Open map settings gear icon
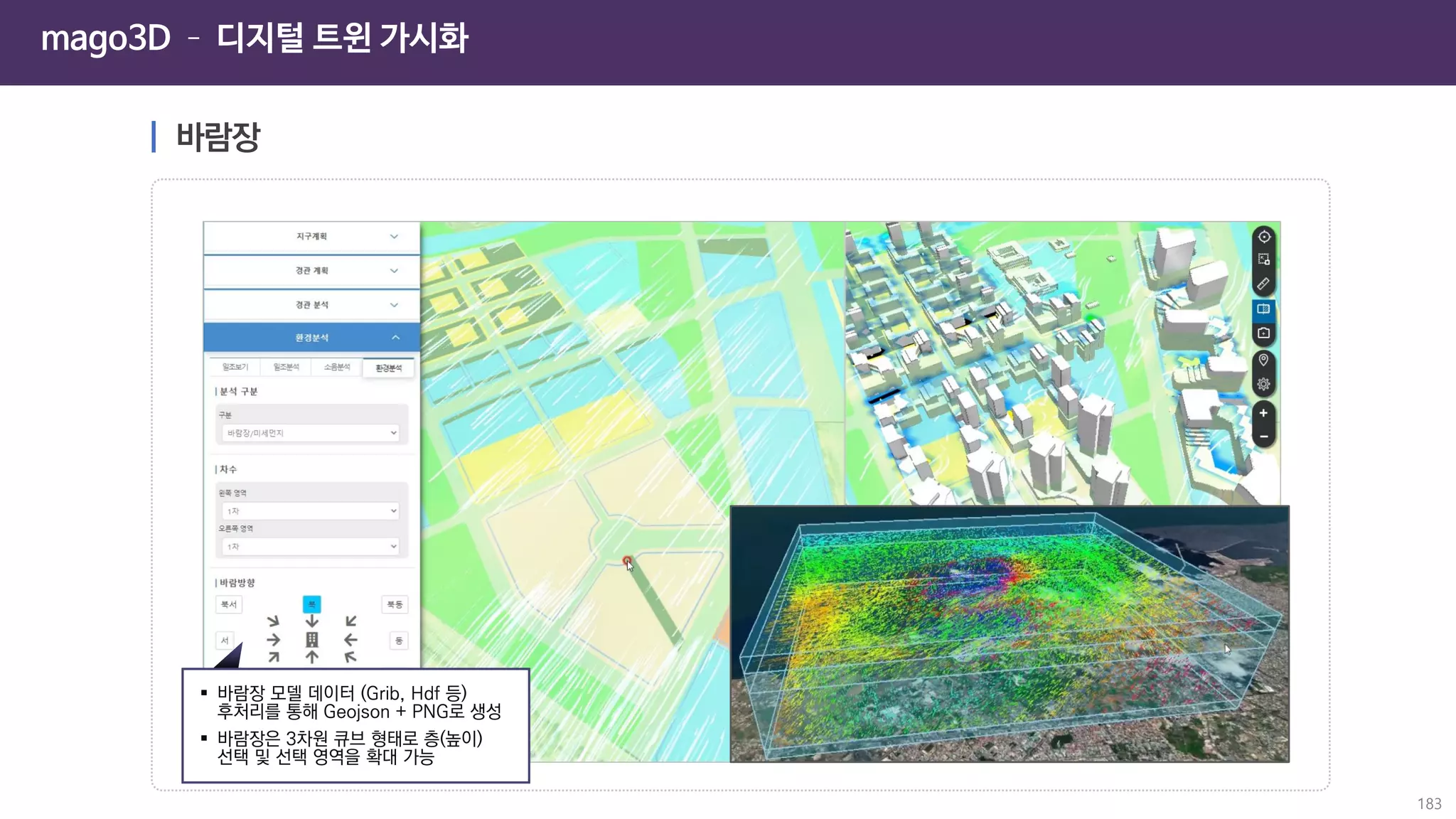This screenshot has height=819, width=1456. (1263, 385)
